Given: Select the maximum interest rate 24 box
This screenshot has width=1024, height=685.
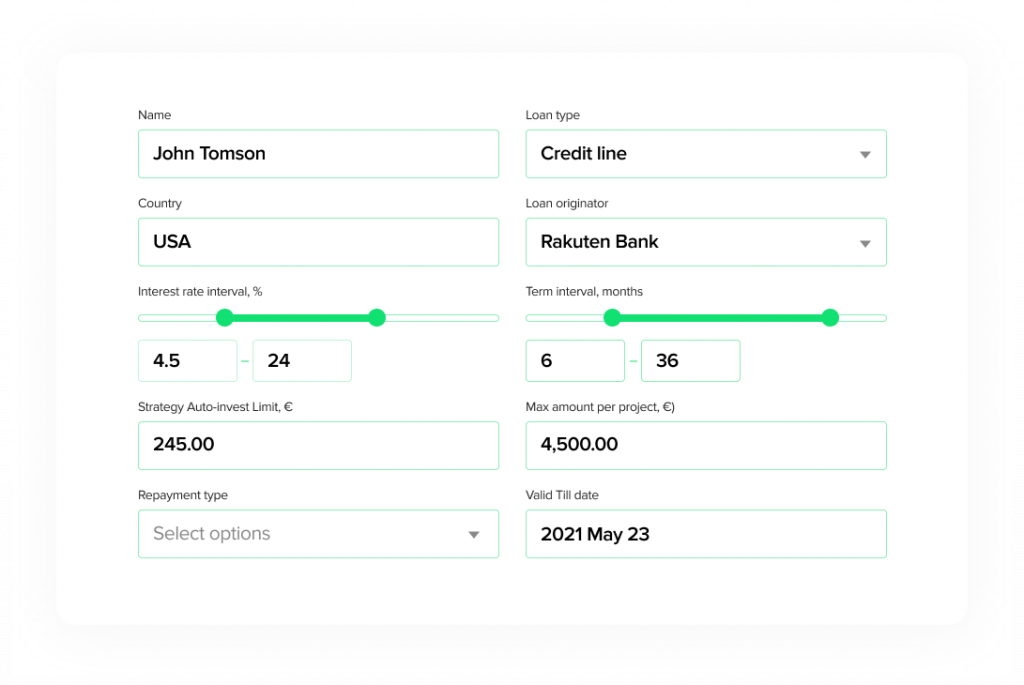Looking at the screenshot, I should pos(302,361).
